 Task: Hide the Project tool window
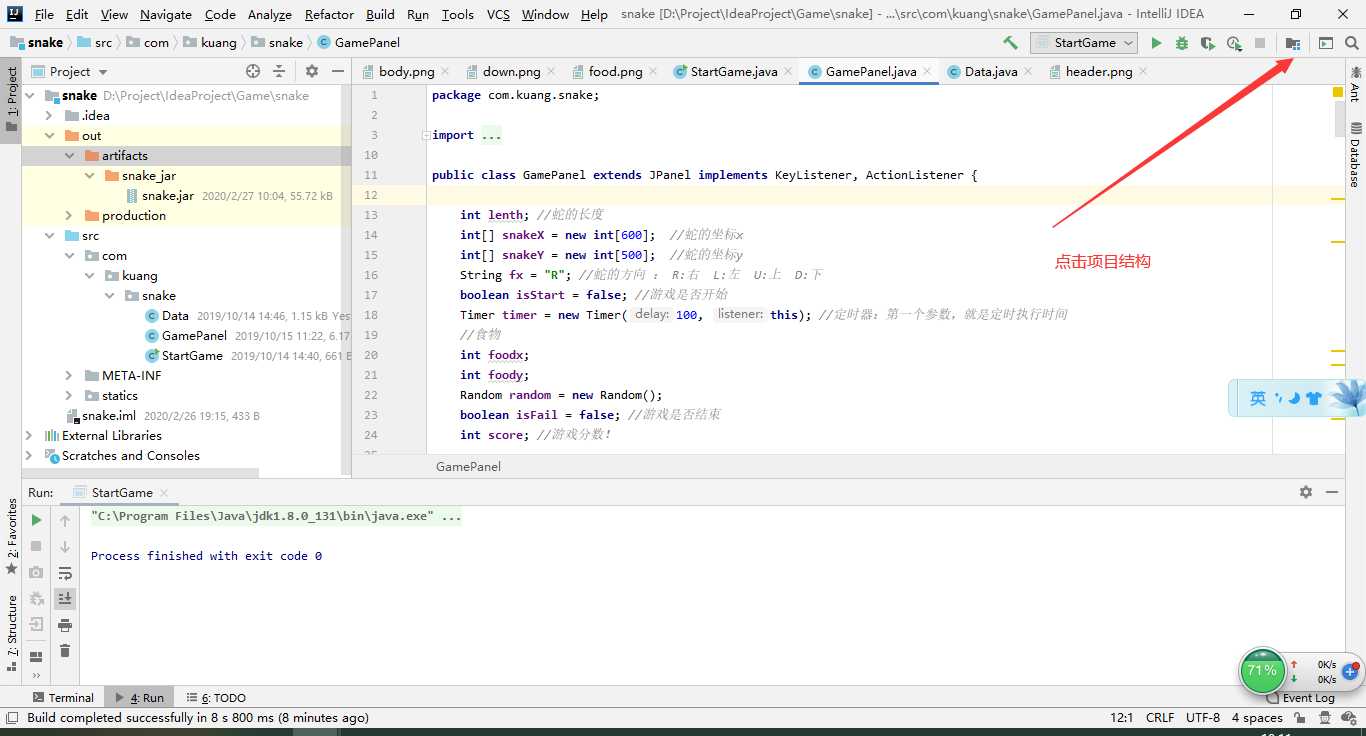338,71
